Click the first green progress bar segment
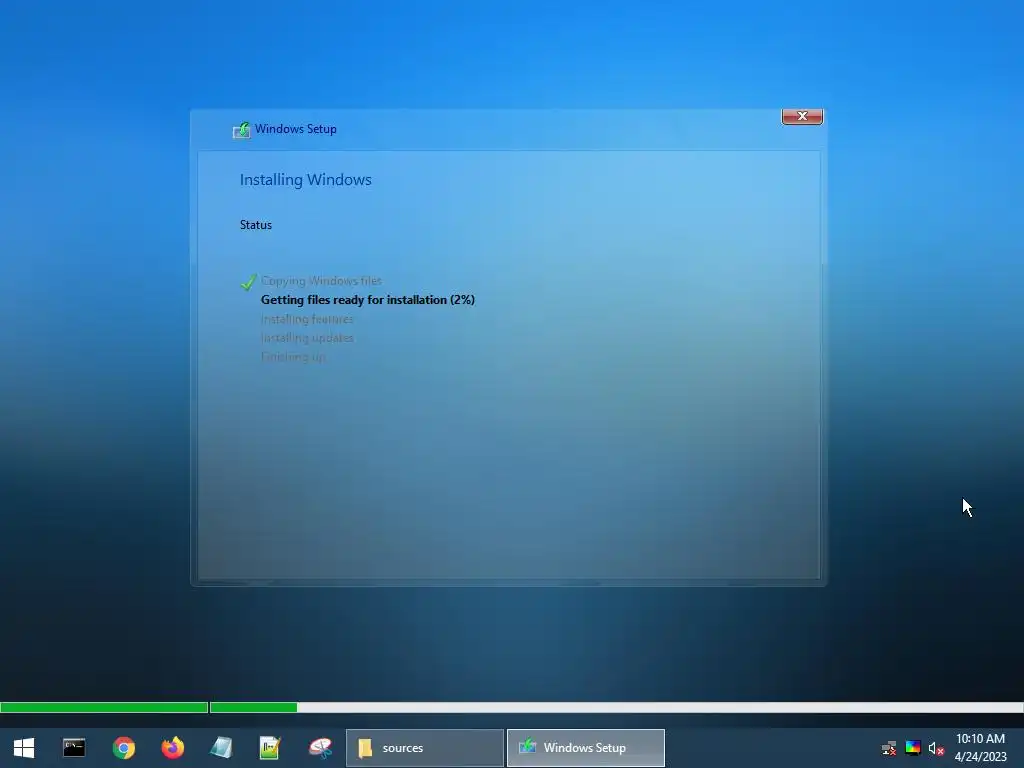 [104, 707]
